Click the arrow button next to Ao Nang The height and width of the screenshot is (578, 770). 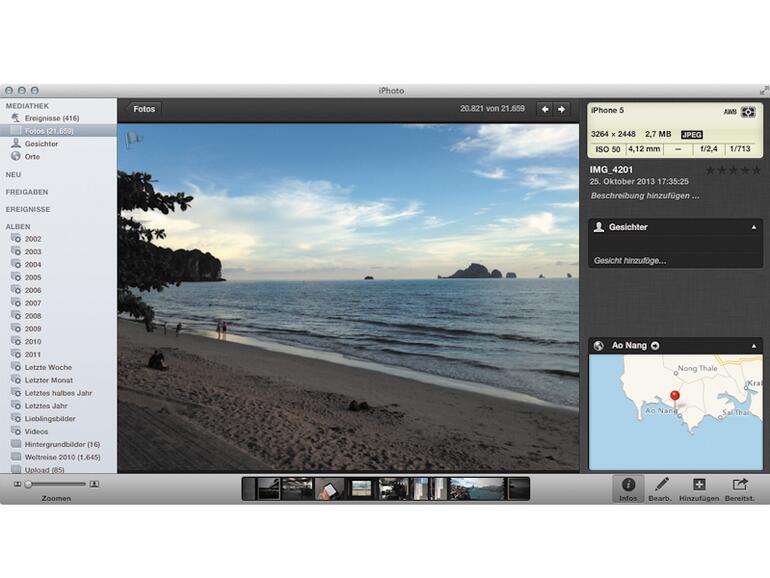click(x=655, y=346)
